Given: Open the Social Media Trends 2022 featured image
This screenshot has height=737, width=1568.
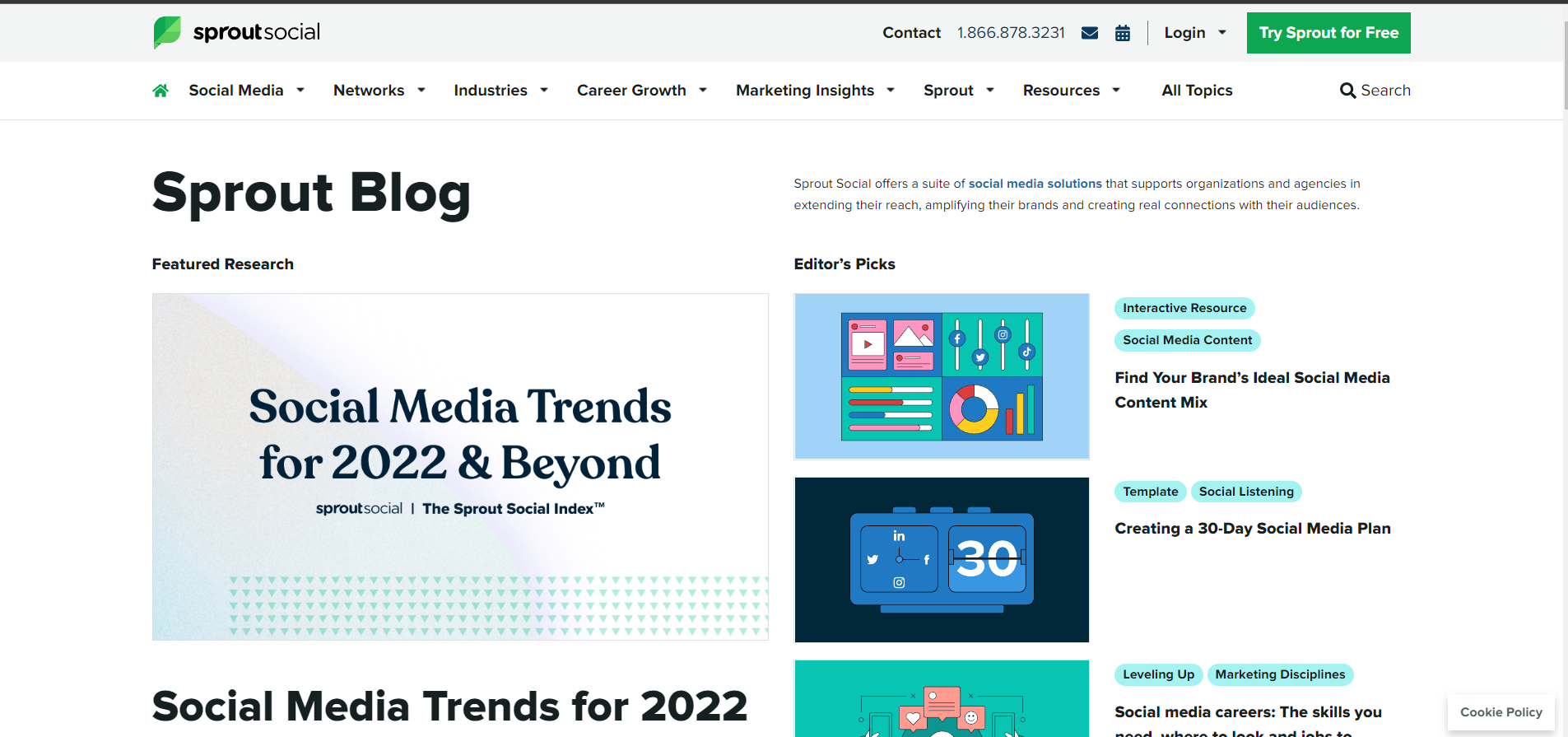Looking at the screenshot, I should click(460, 467).
